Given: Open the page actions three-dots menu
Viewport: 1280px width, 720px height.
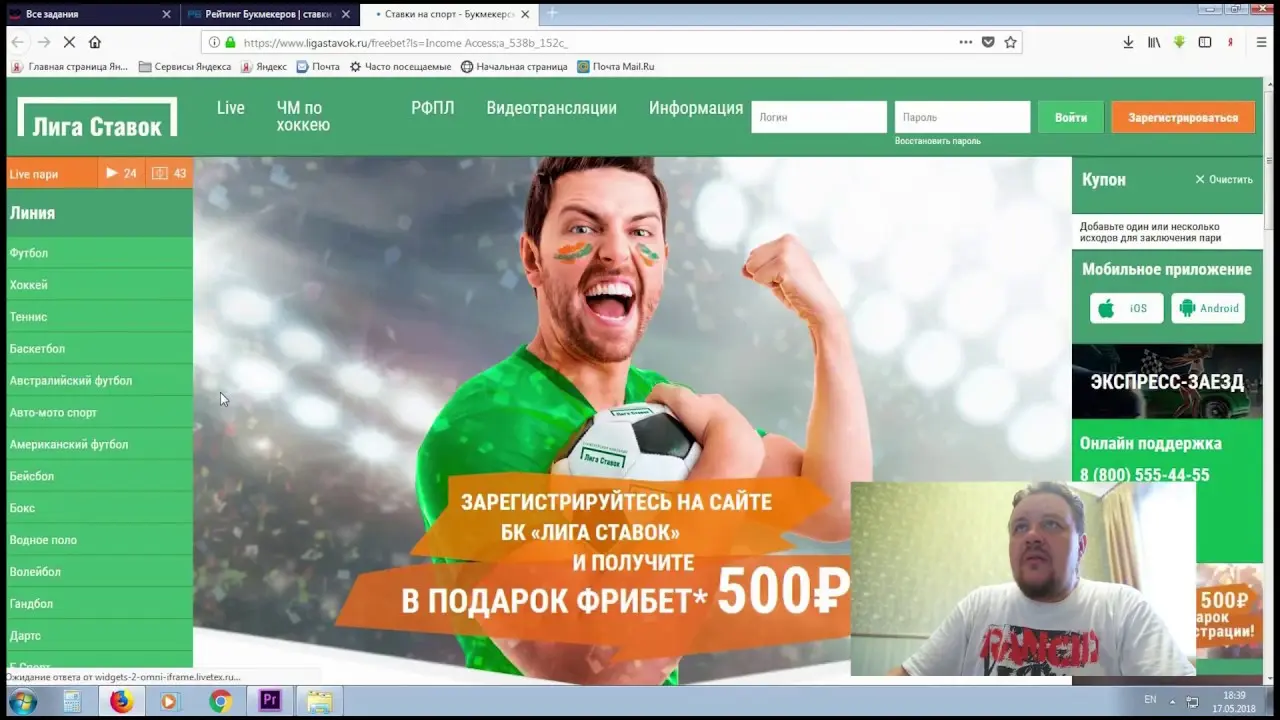Looking at the screenshot, I should 965,42.
